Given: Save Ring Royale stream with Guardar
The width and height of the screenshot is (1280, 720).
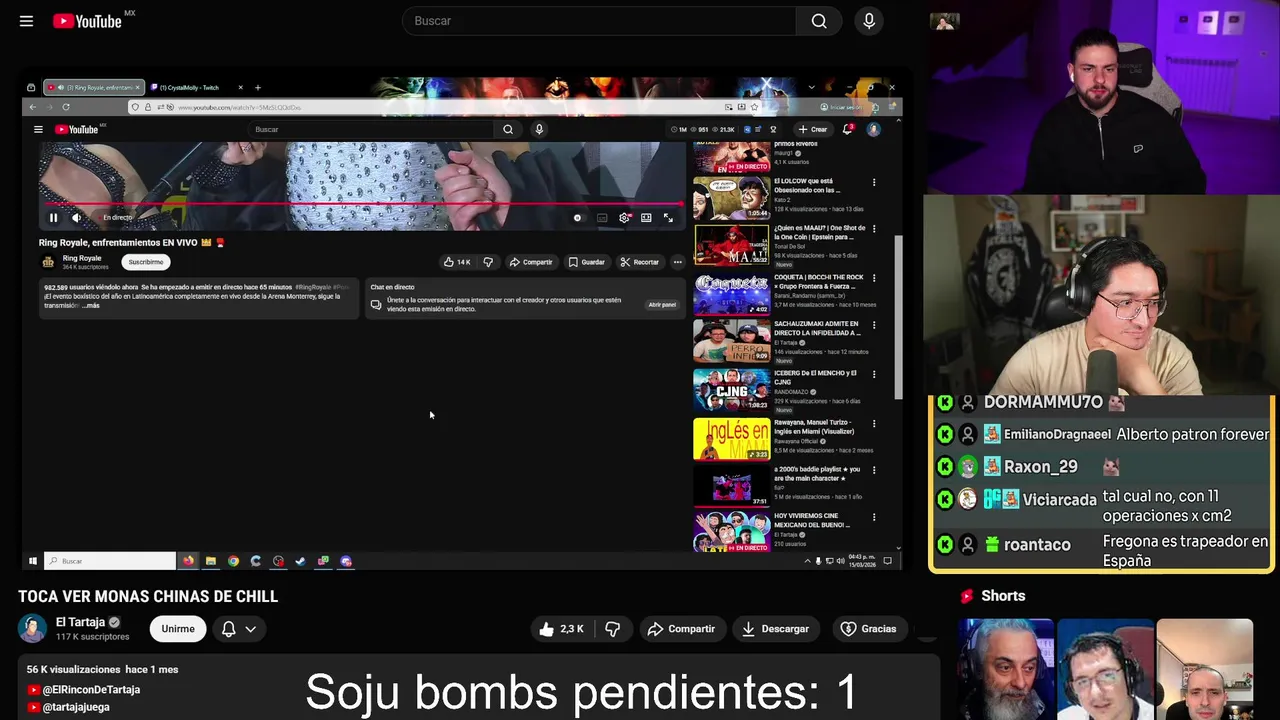Looking at the screenshot, I should coord(586,262).
